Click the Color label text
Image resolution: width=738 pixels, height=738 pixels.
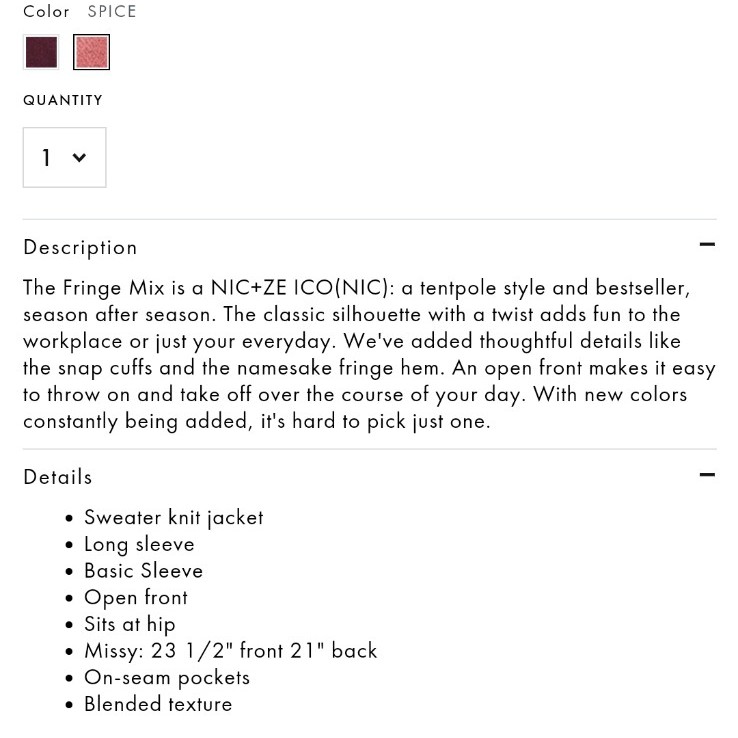(46, 11)
